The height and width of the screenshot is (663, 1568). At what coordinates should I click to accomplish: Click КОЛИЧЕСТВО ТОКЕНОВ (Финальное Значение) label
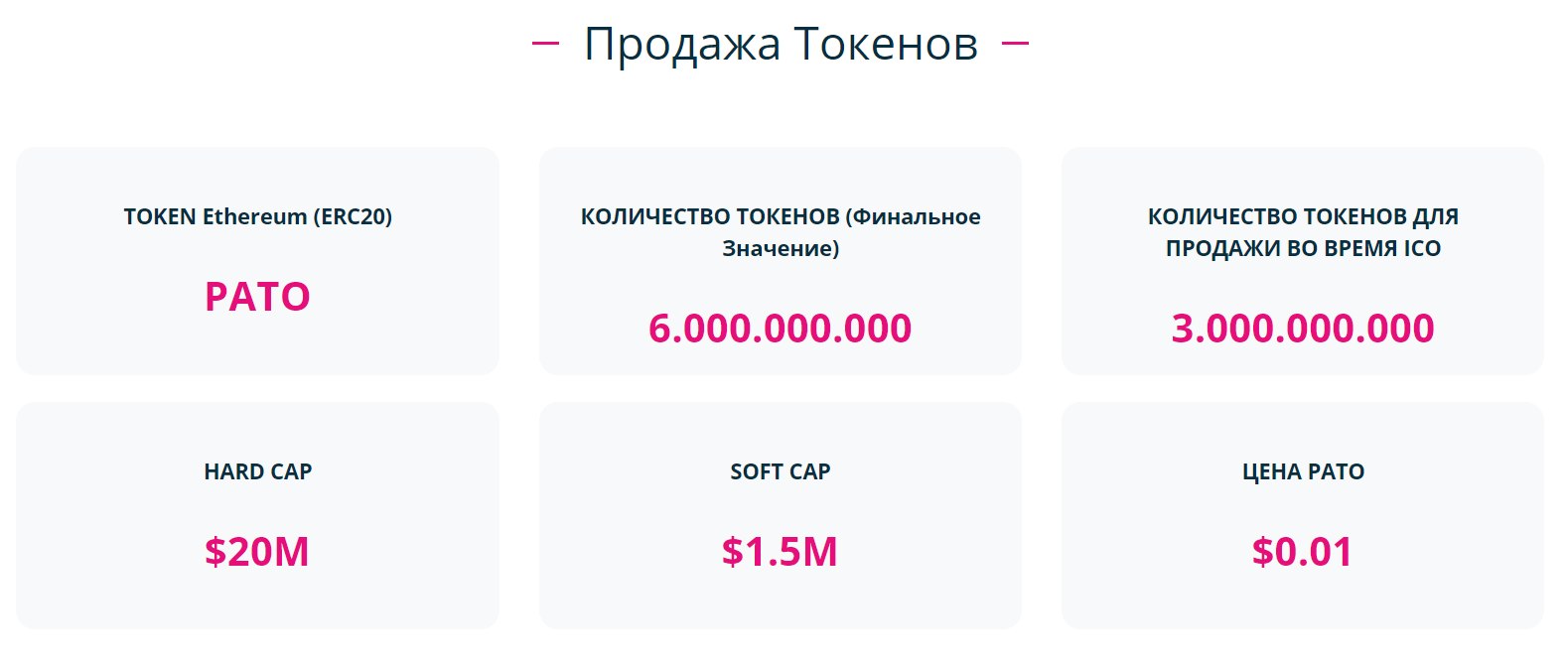pyautogui.click(x=781, y=232)
